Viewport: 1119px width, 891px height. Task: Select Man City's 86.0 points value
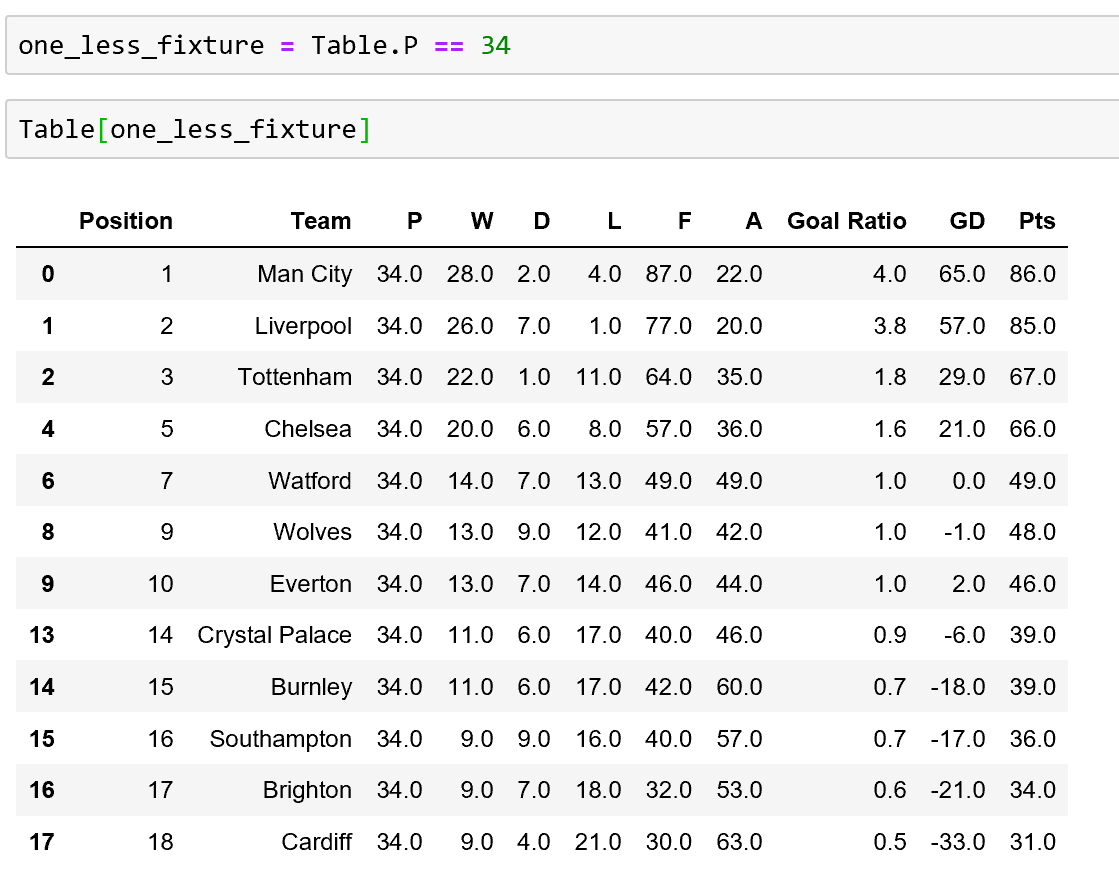point(1033,274)
